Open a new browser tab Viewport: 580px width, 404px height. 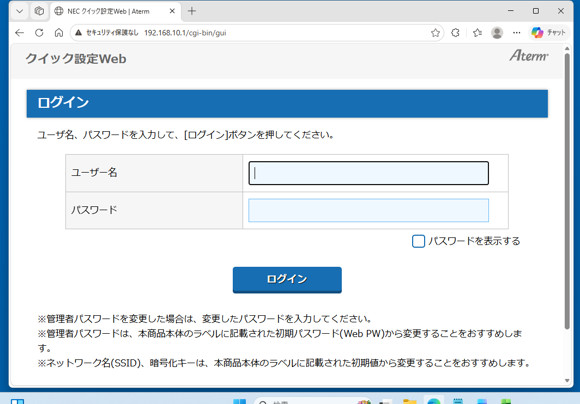point(192,11)
